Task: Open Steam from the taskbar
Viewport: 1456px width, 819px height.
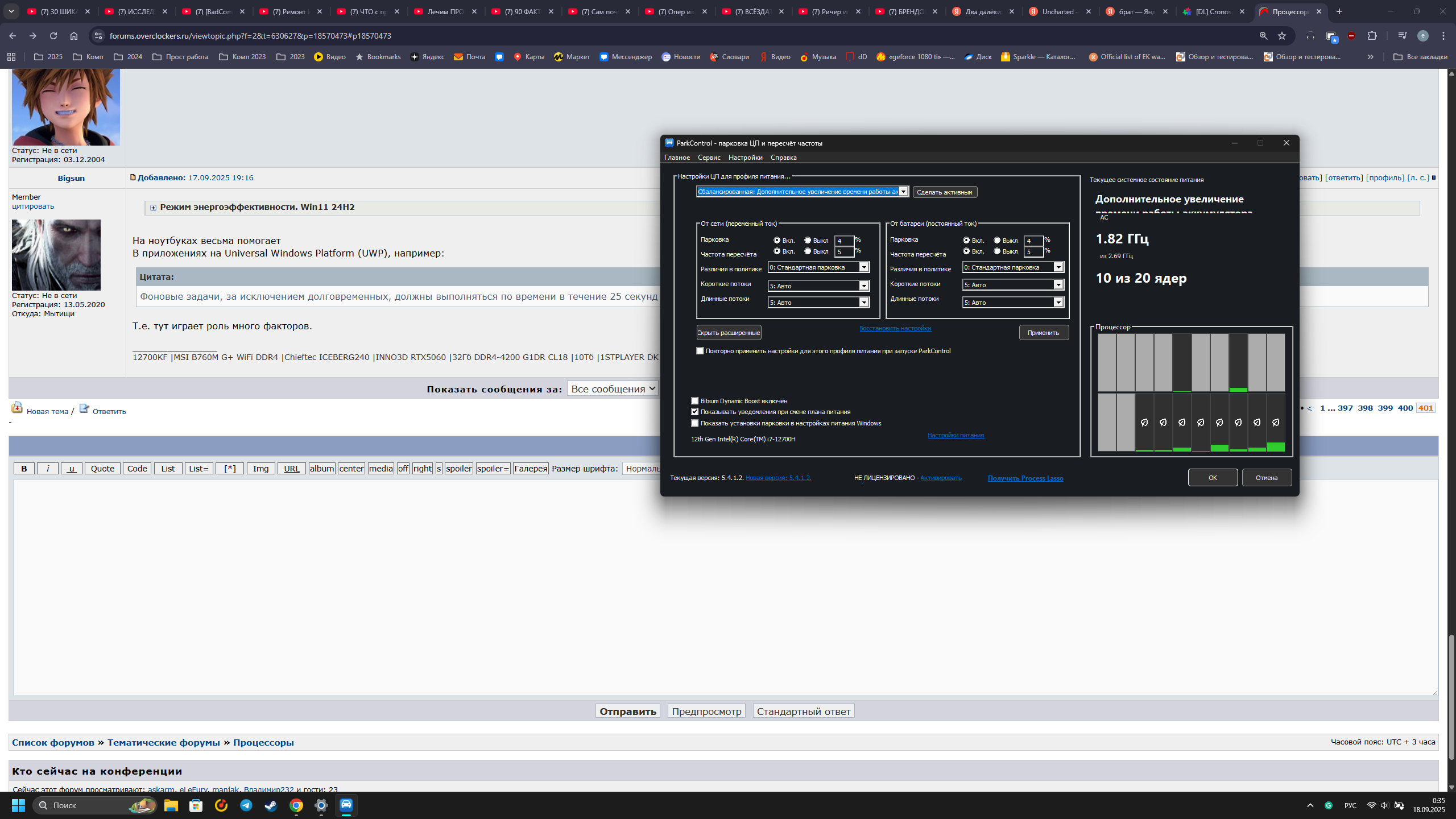Action: 271,805
